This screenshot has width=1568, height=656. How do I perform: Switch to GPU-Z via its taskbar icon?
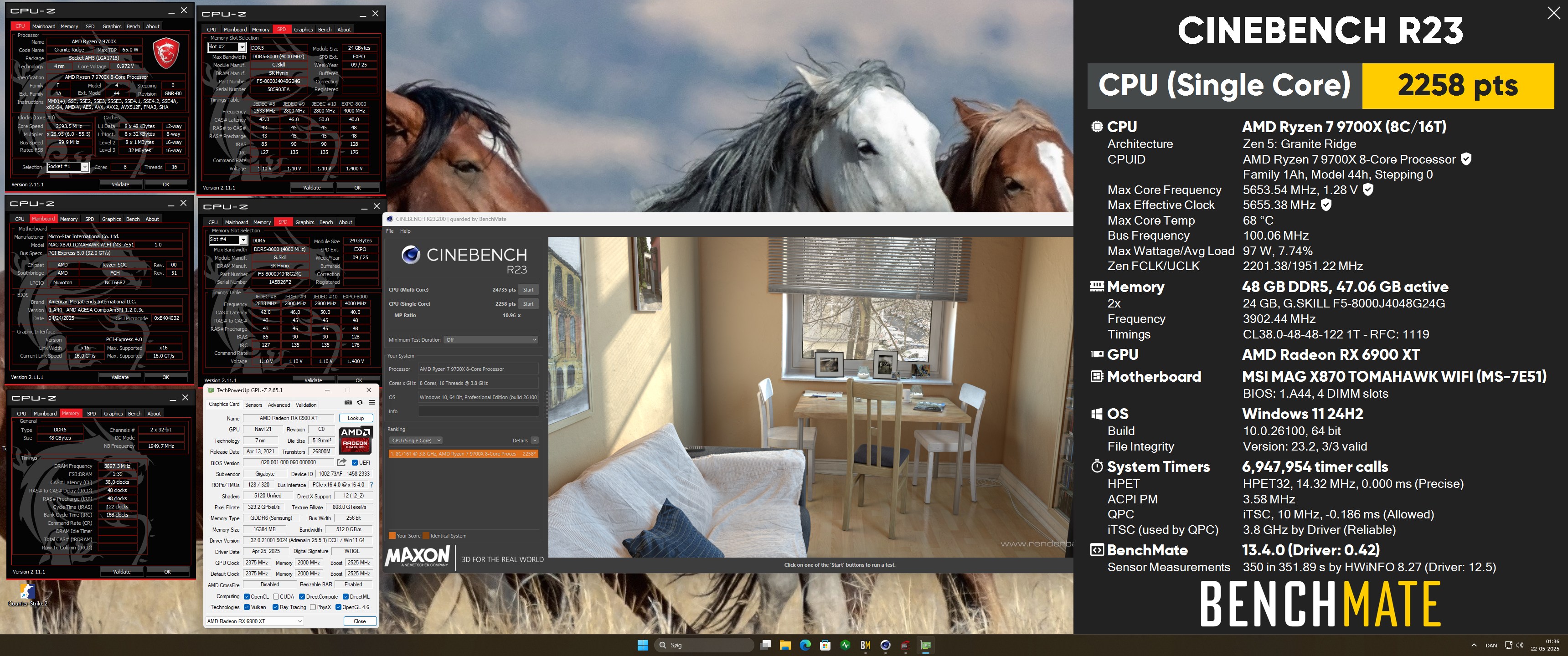[x=926, y=645]
